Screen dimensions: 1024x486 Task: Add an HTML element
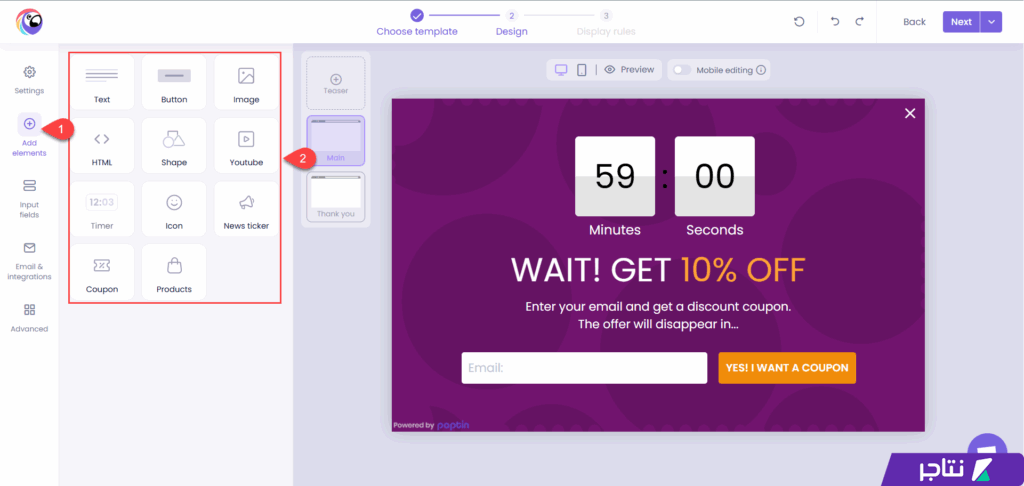click(102, 146)
